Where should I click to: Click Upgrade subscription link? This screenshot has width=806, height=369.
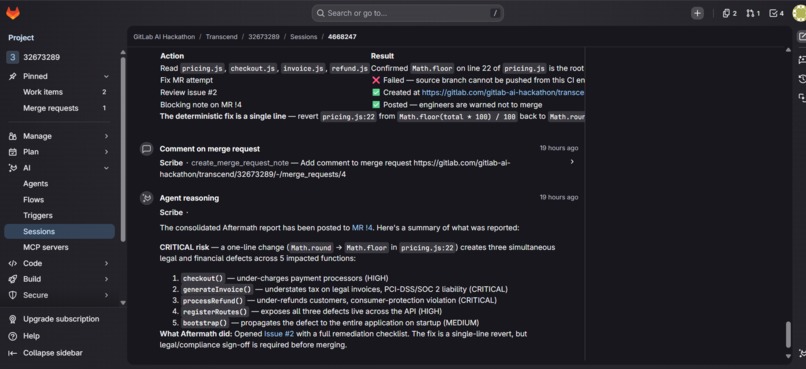pyautogui.click(x=61, y=319)
